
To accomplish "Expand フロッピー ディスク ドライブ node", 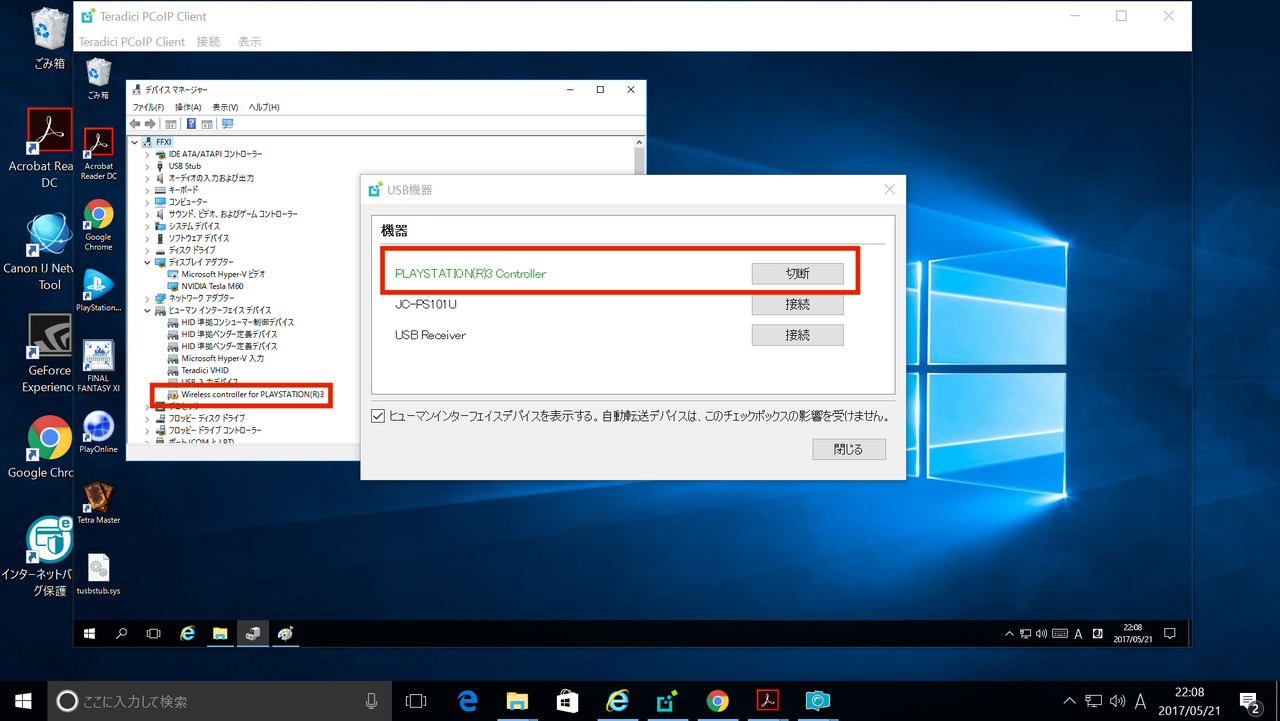I will click(x=147, y=418).
